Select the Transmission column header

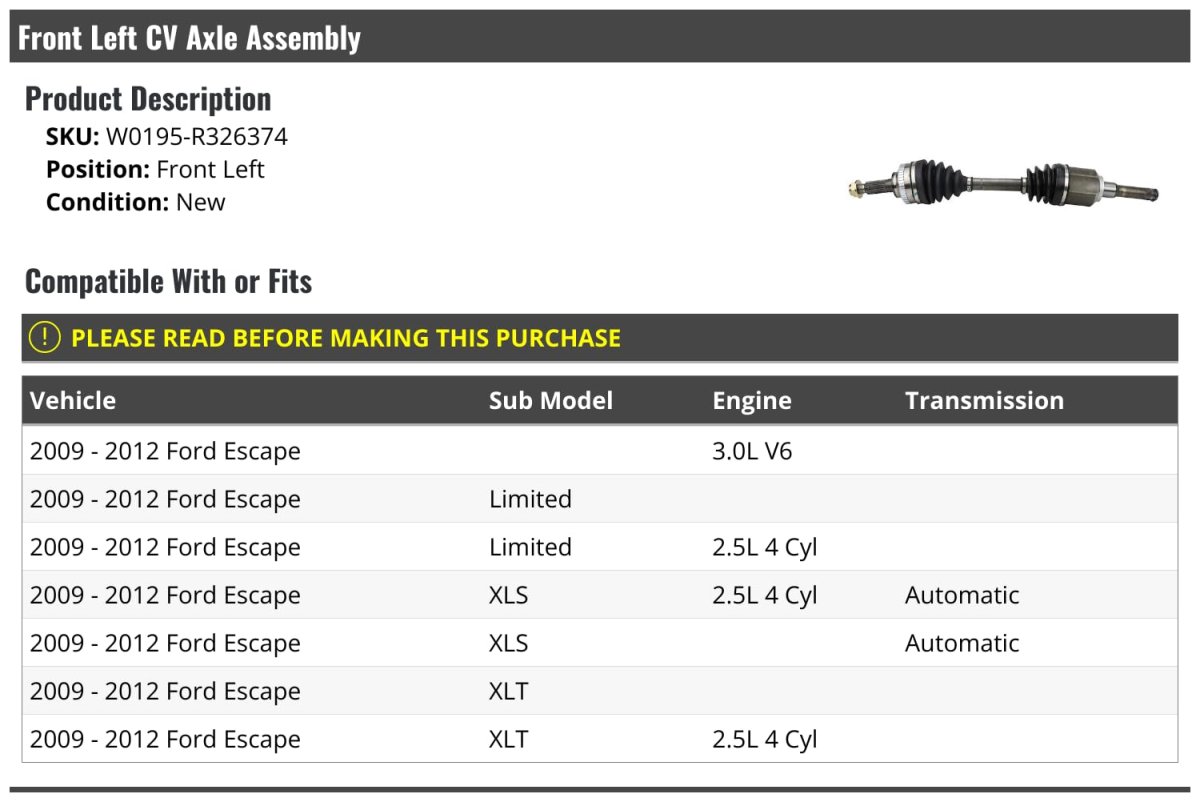click(x=984, y=401)
